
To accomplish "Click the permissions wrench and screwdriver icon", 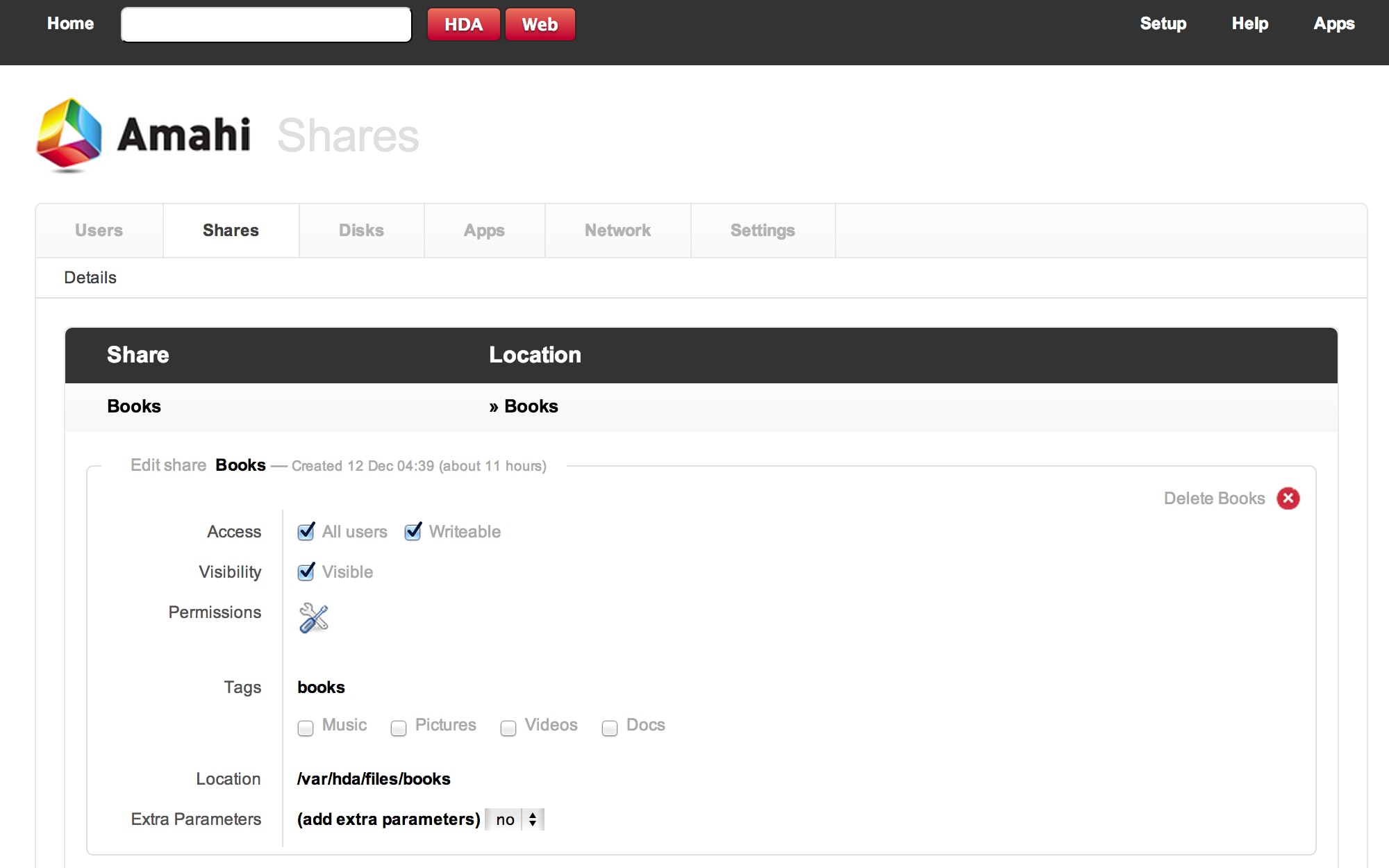I will 313,618.
